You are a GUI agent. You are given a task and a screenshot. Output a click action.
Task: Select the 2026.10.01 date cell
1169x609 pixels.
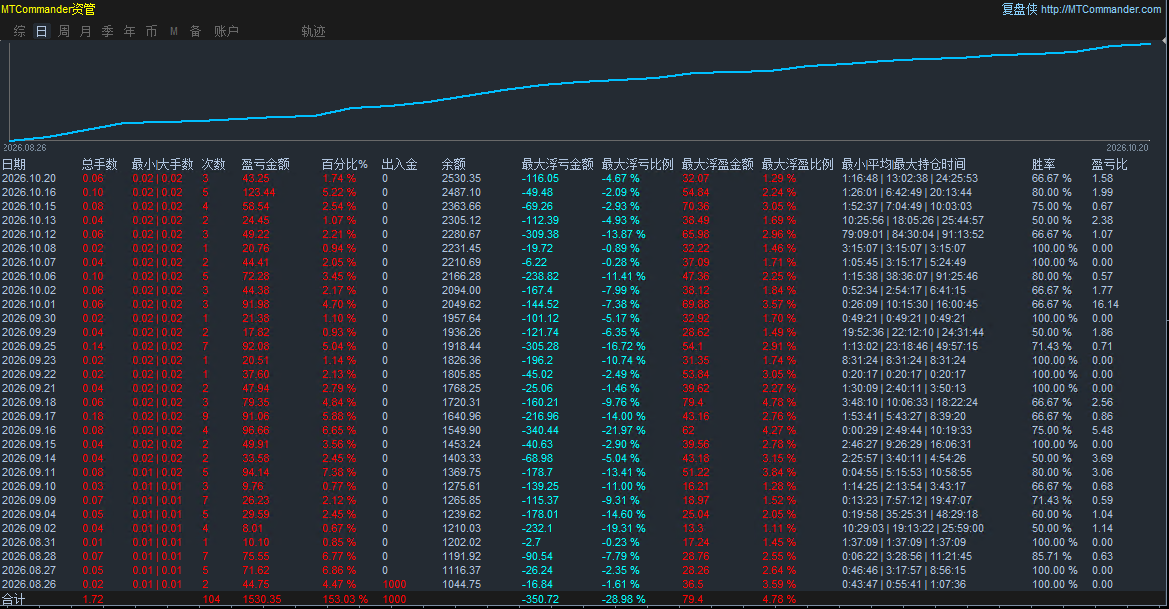point(29,304)
